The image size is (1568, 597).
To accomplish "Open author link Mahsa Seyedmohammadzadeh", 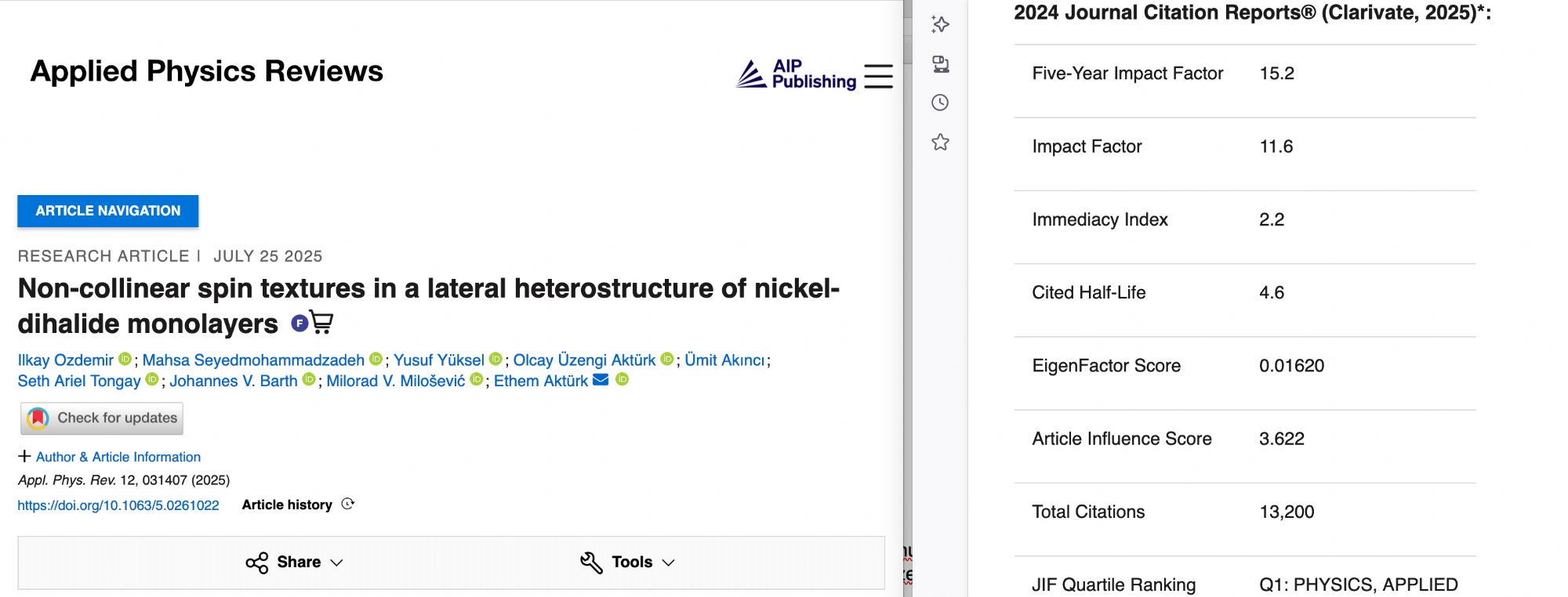I will point(253,360).
